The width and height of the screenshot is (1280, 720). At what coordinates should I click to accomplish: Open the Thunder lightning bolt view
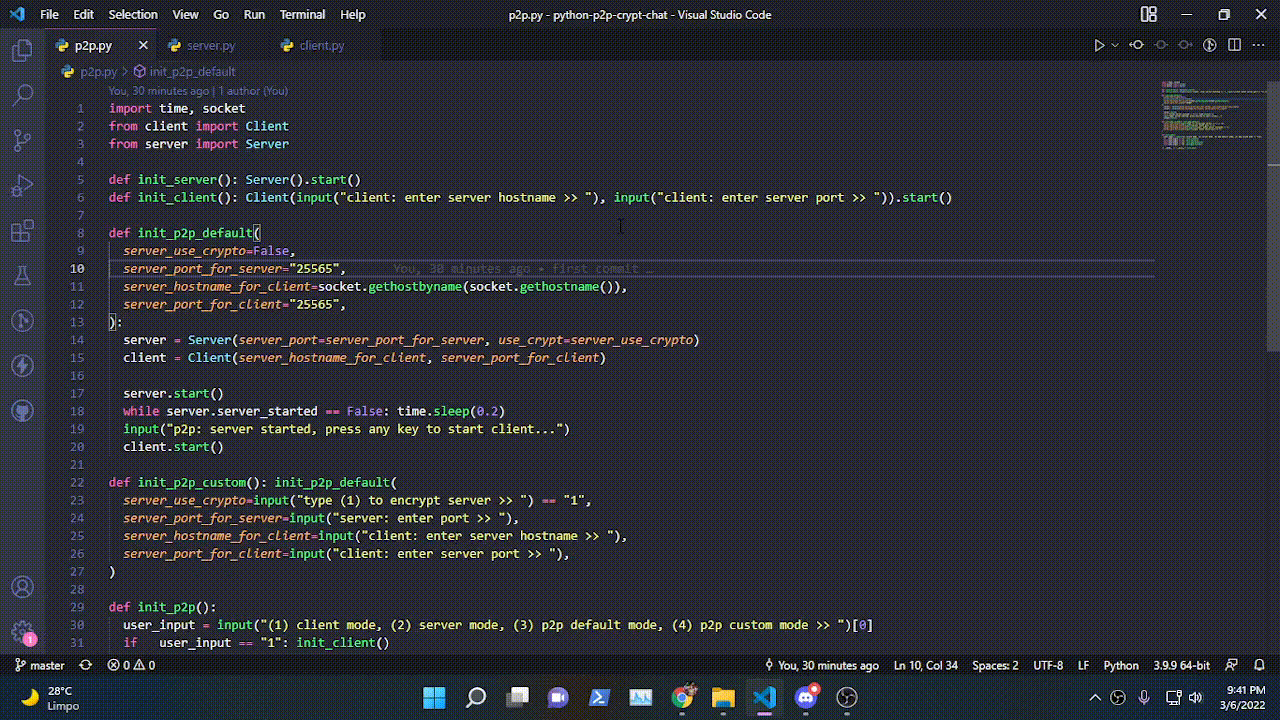tap(22, 366)
